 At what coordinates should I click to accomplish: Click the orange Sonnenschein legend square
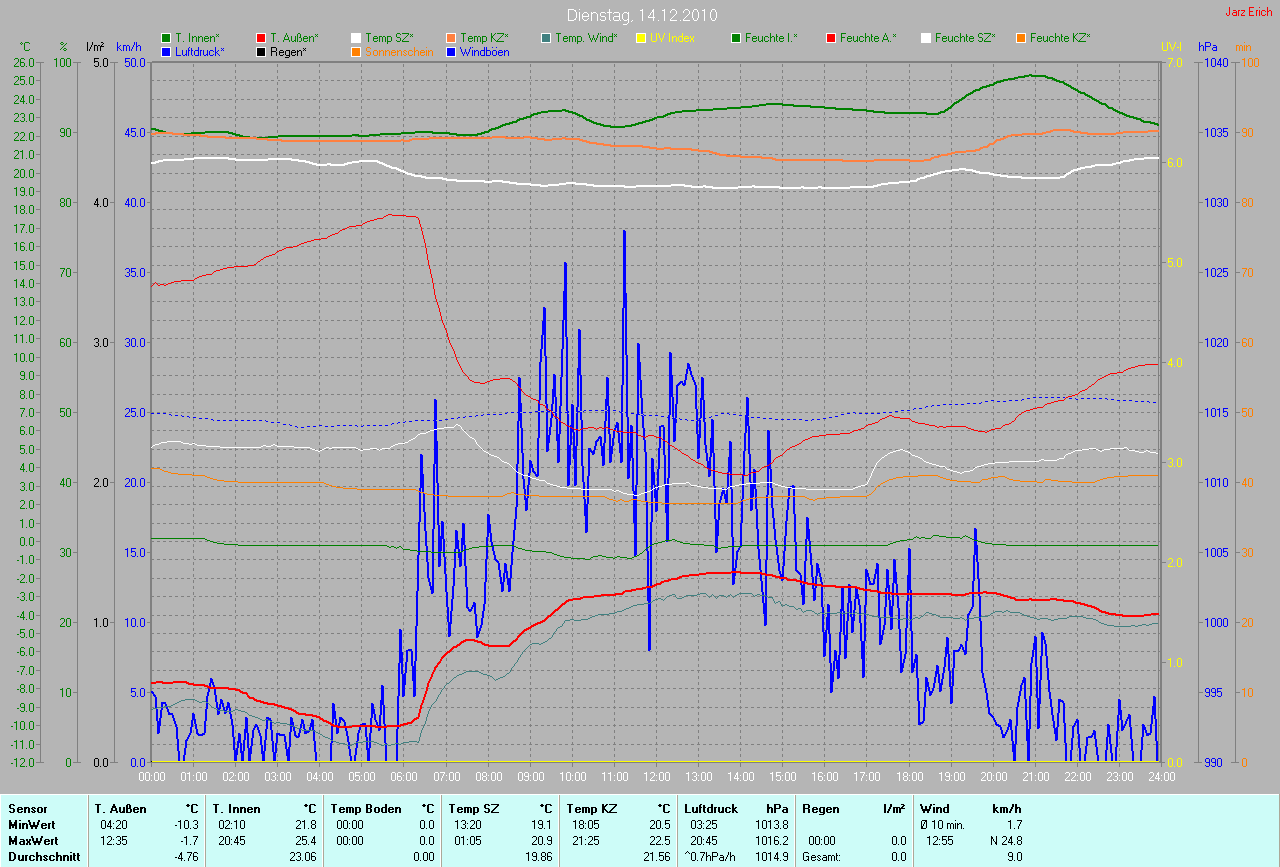(356, 51)
